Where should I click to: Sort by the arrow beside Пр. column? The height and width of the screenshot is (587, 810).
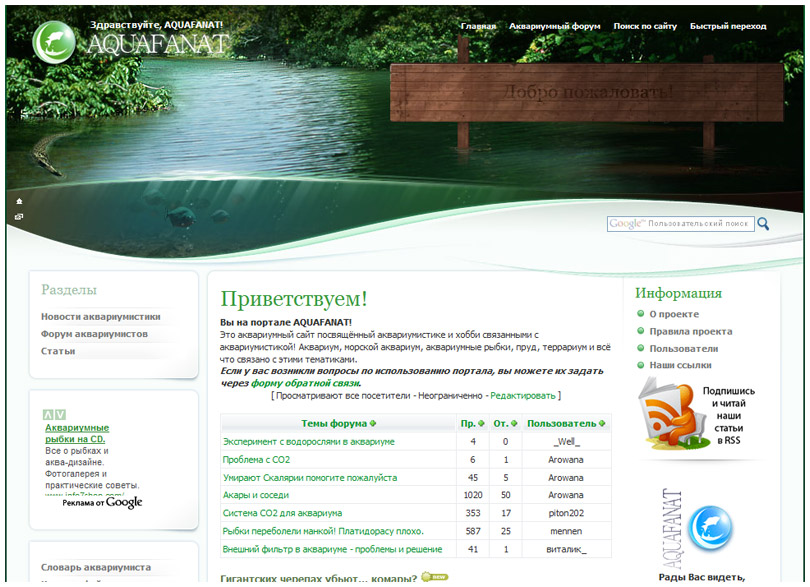click(481, 424)
